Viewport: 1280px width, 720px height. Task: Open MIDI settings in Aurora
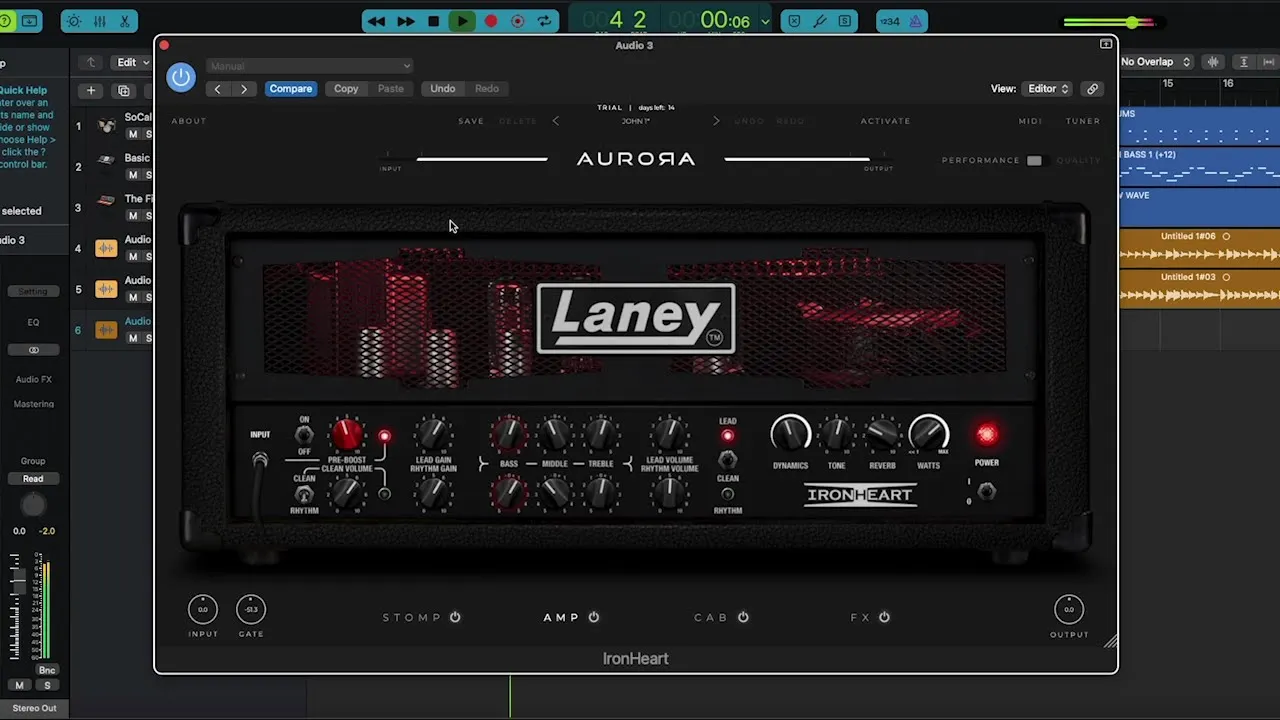click(x=1030, y=121)
